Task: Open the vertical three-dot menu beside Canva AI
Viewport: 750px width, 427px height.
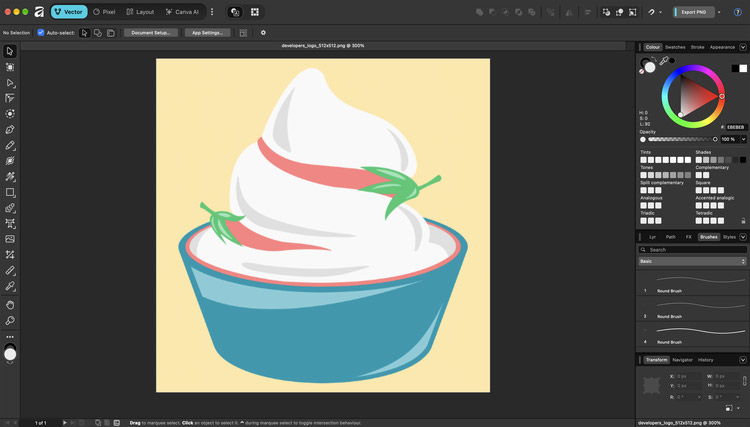Action: coord(212,12)
